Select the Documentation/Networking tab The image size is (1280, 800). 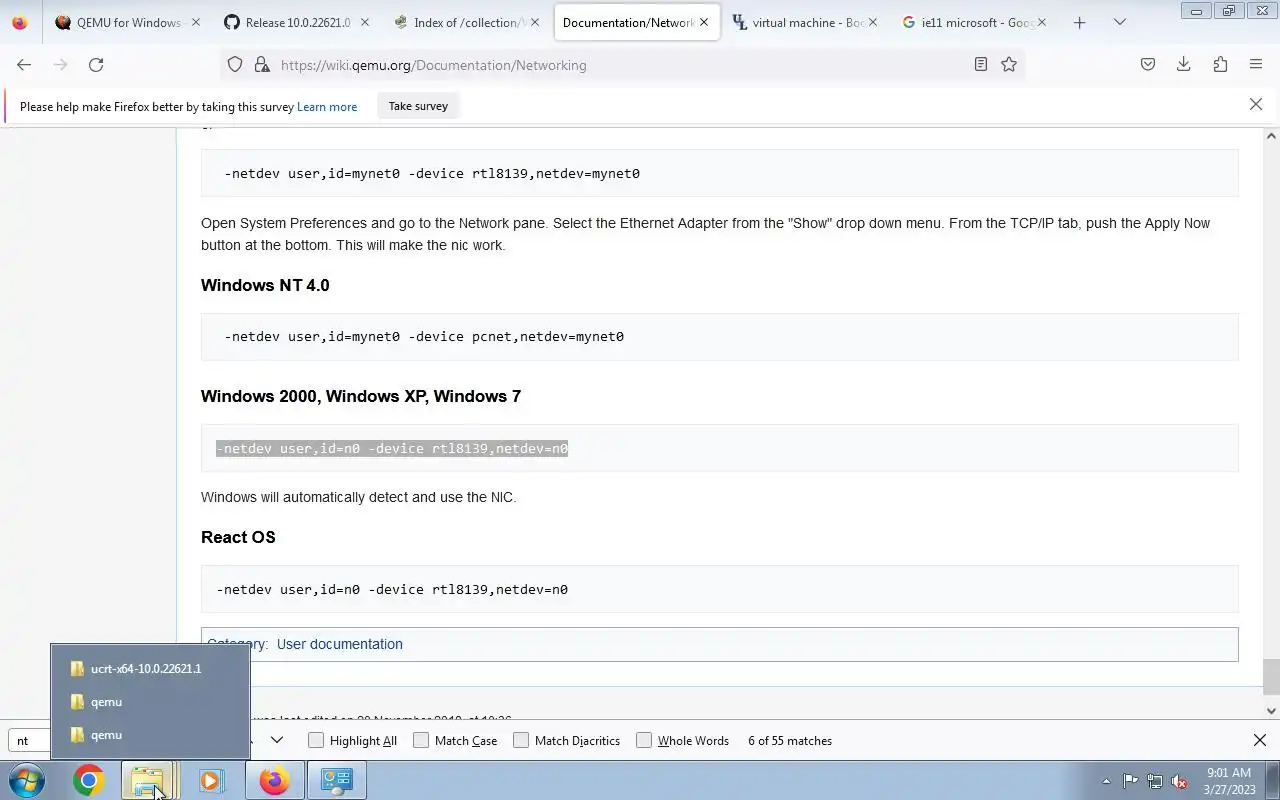tap(635, 22)
